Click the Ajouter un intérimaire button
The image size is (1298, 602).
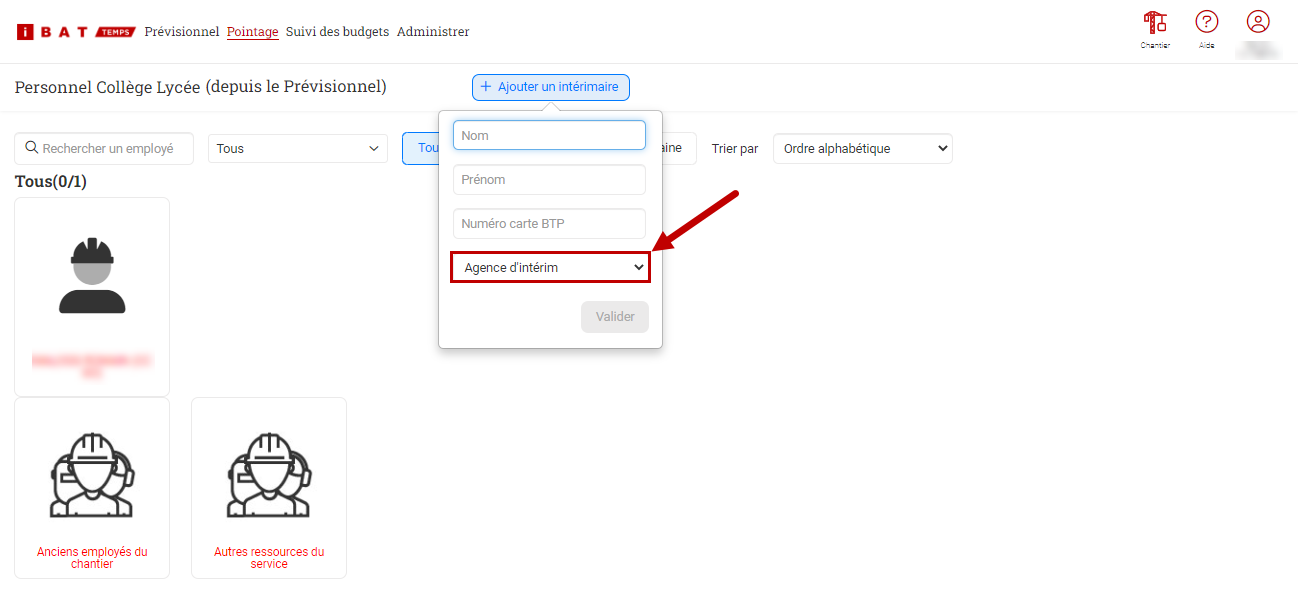click(550, 88)
